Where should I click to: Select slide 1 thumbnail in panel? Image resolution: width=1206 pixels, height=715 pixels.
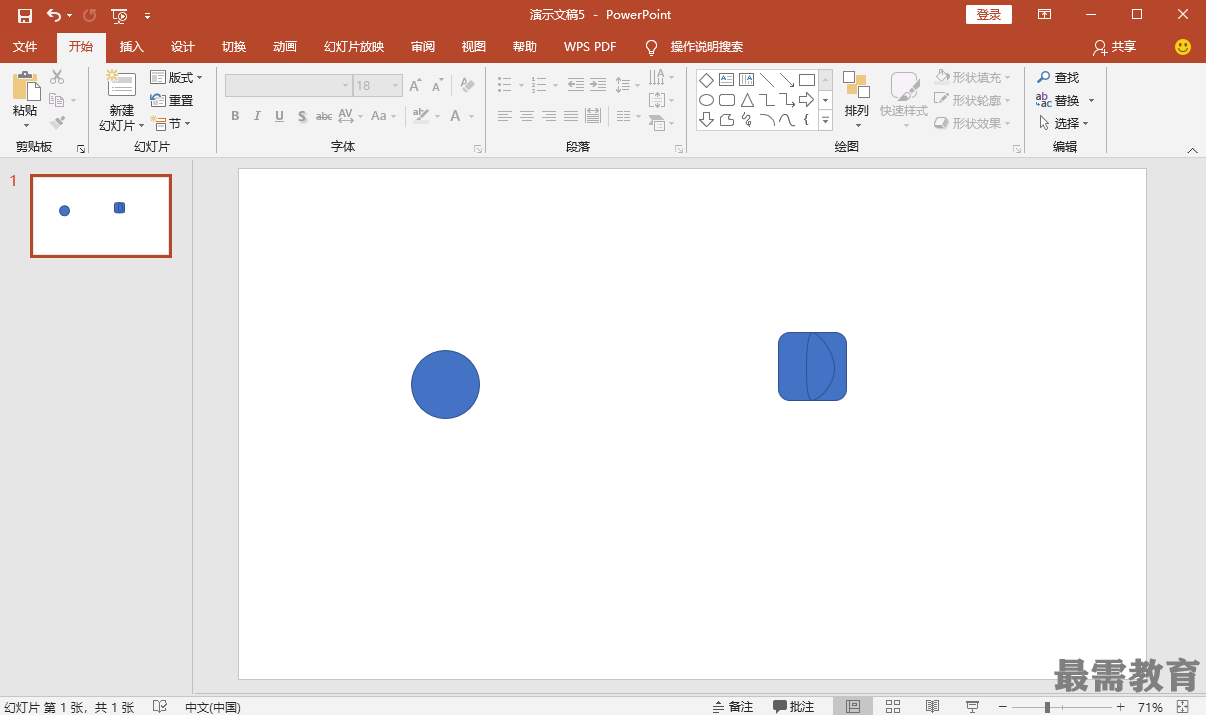coord(101,216)
